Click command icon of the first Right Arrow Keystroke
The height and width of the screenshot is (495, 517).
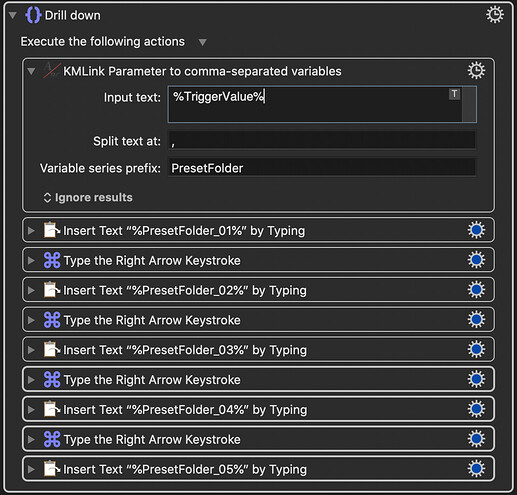click(x=52, y=260)
